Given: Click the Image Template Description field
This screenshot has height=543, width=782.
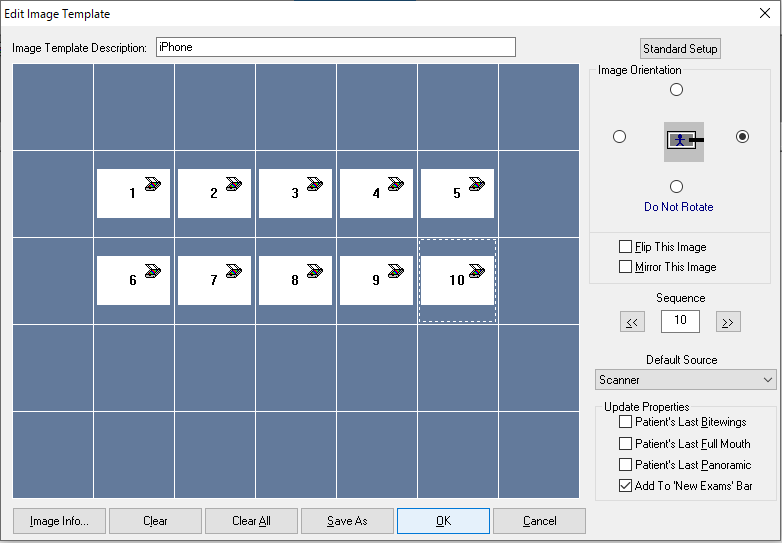Looking at the screenshot, I should tap(336, 47).
